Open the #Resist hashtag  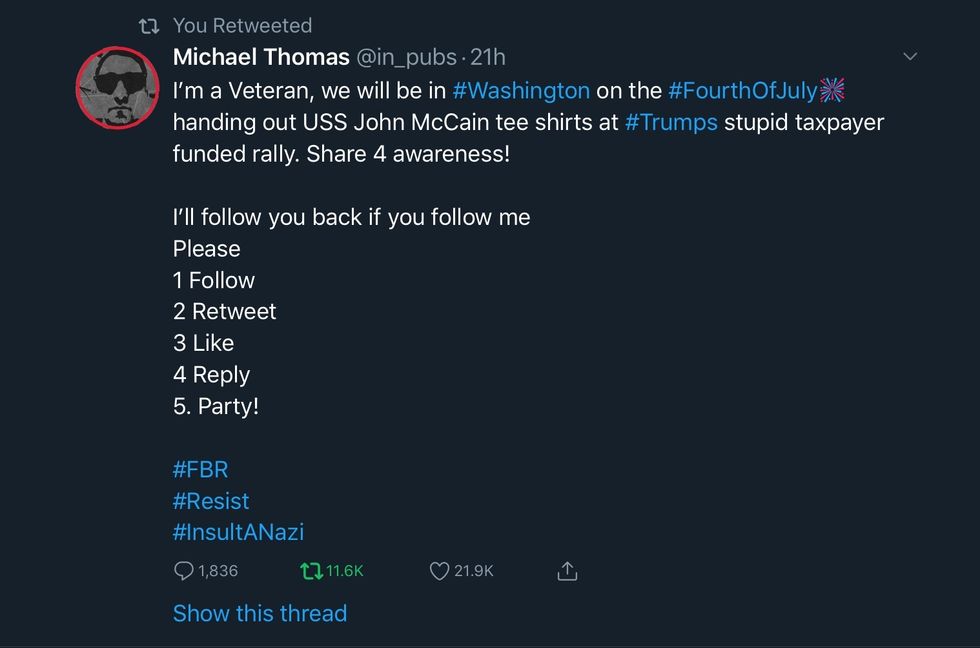pos(211,501)
